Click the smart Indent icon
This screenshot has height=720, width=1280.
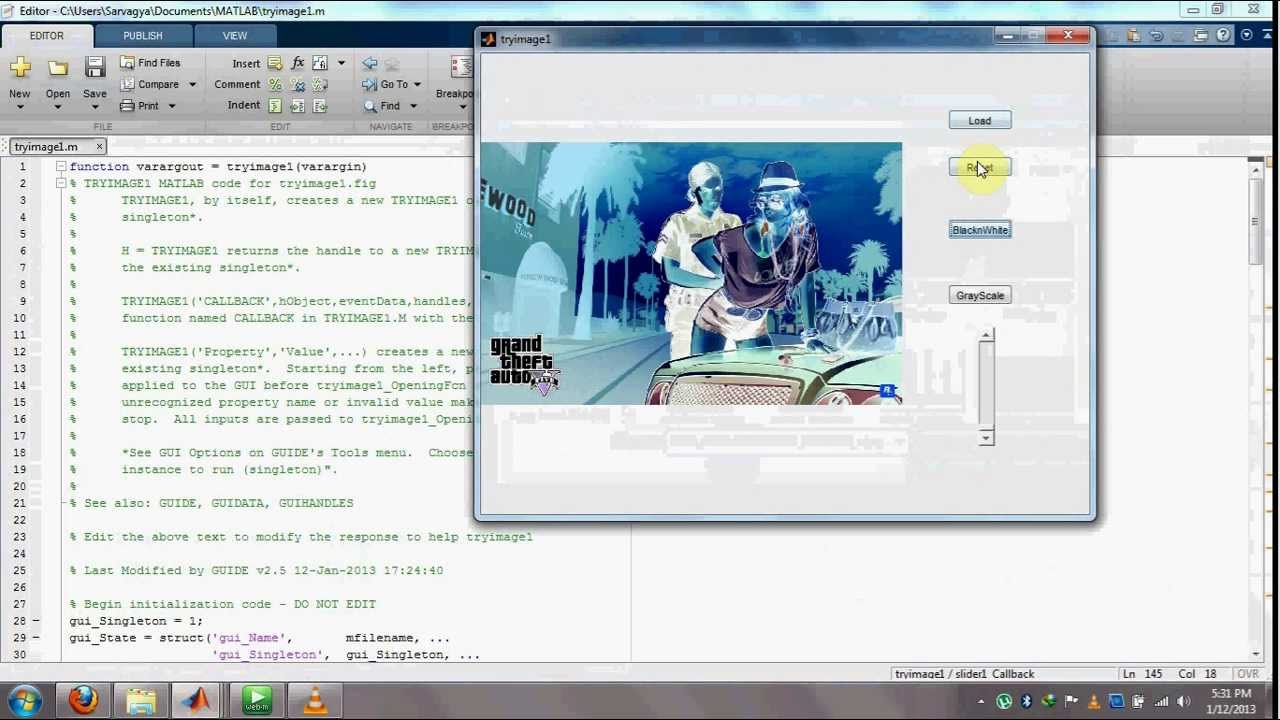[x=275, y=105]
